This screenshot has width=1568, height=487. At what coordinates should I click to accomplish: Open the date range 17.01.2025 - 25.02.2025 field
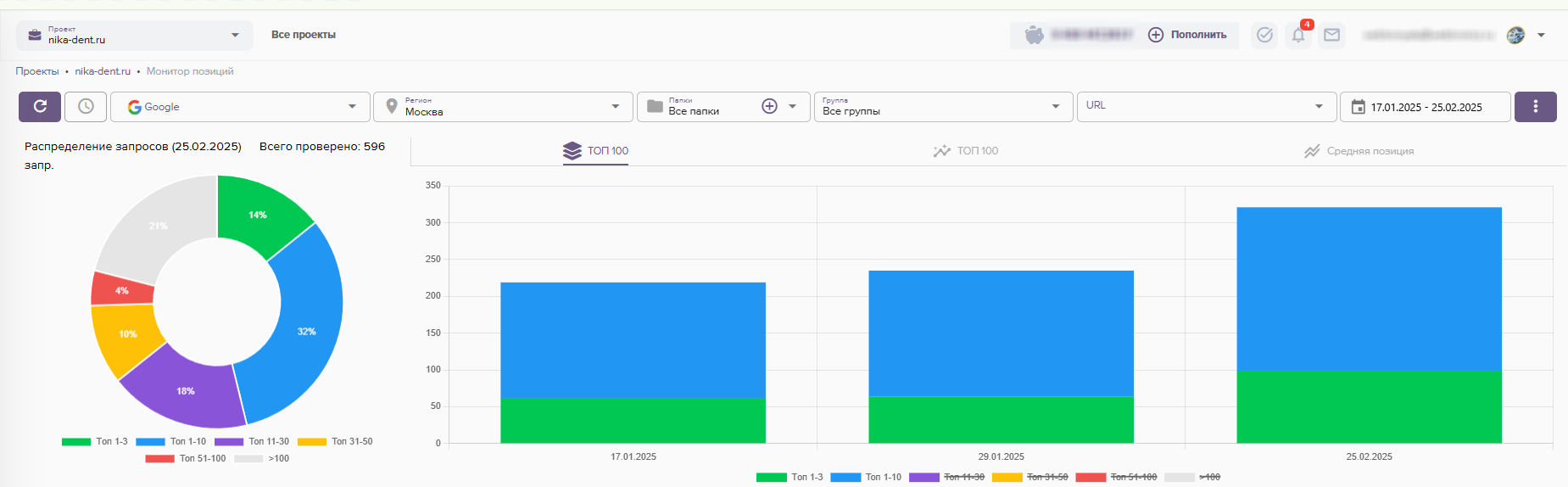point(1426,107)
